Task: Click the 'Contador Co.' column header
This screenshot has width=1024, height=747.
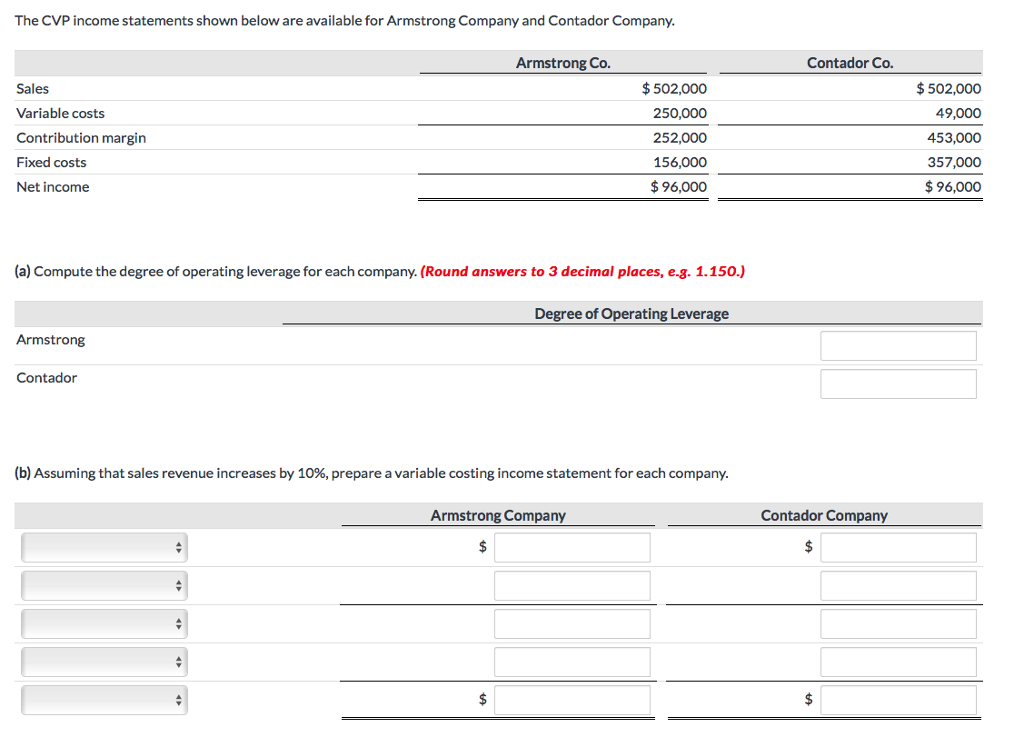Action: coord(850,63)
